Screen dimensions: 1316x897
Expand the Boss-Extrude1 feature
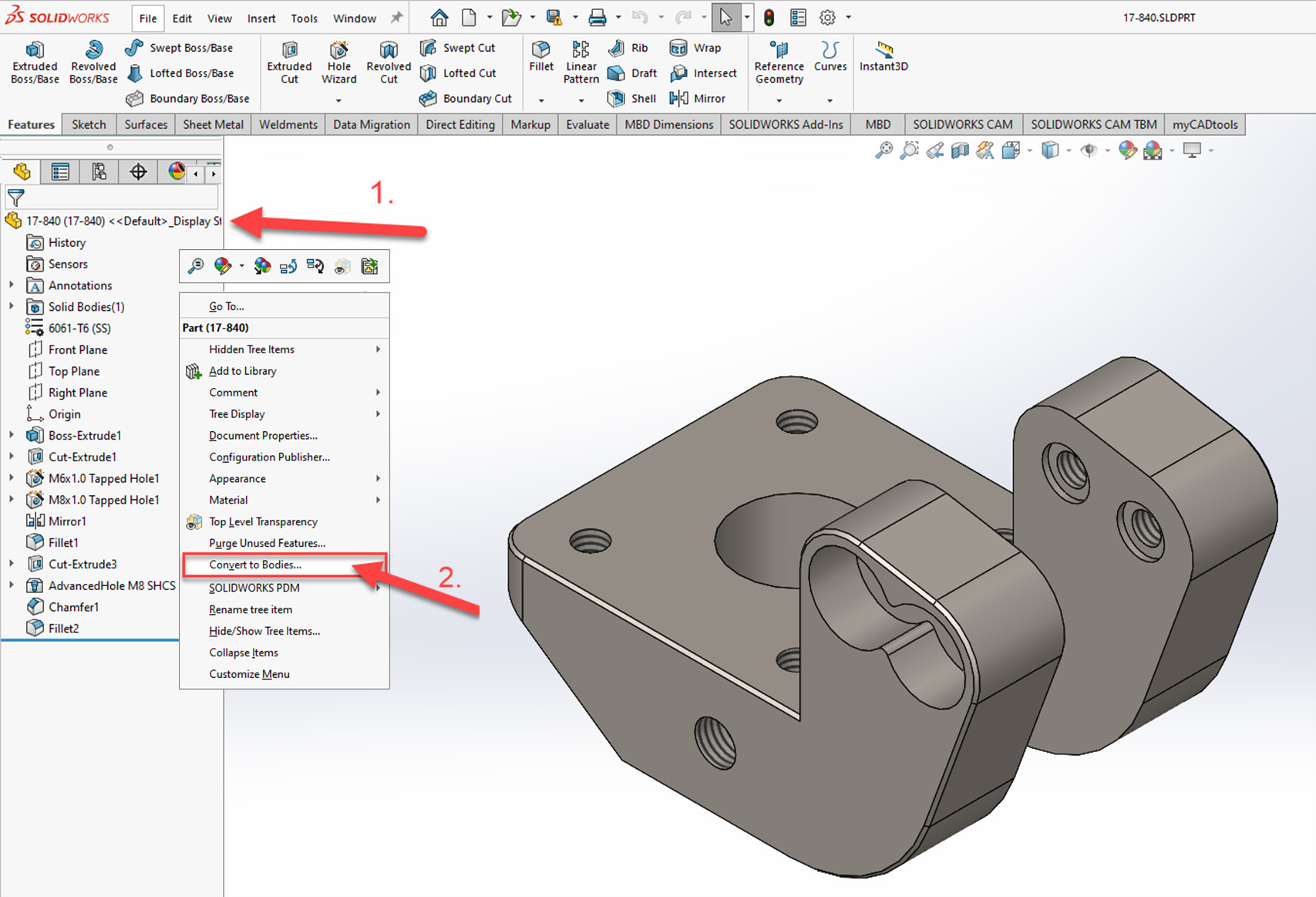pos(12,436)
